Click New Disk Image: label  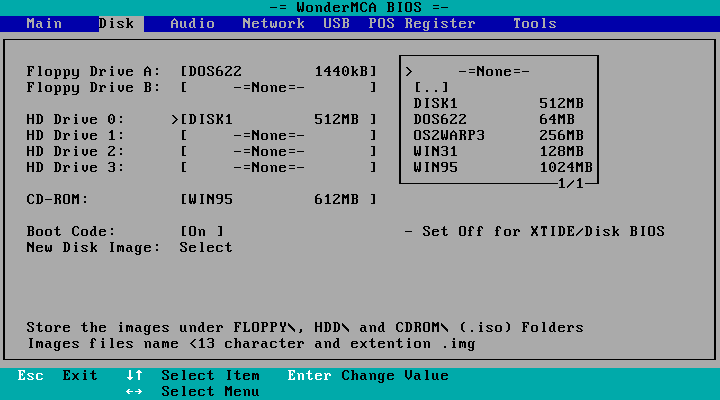point(93,248)
